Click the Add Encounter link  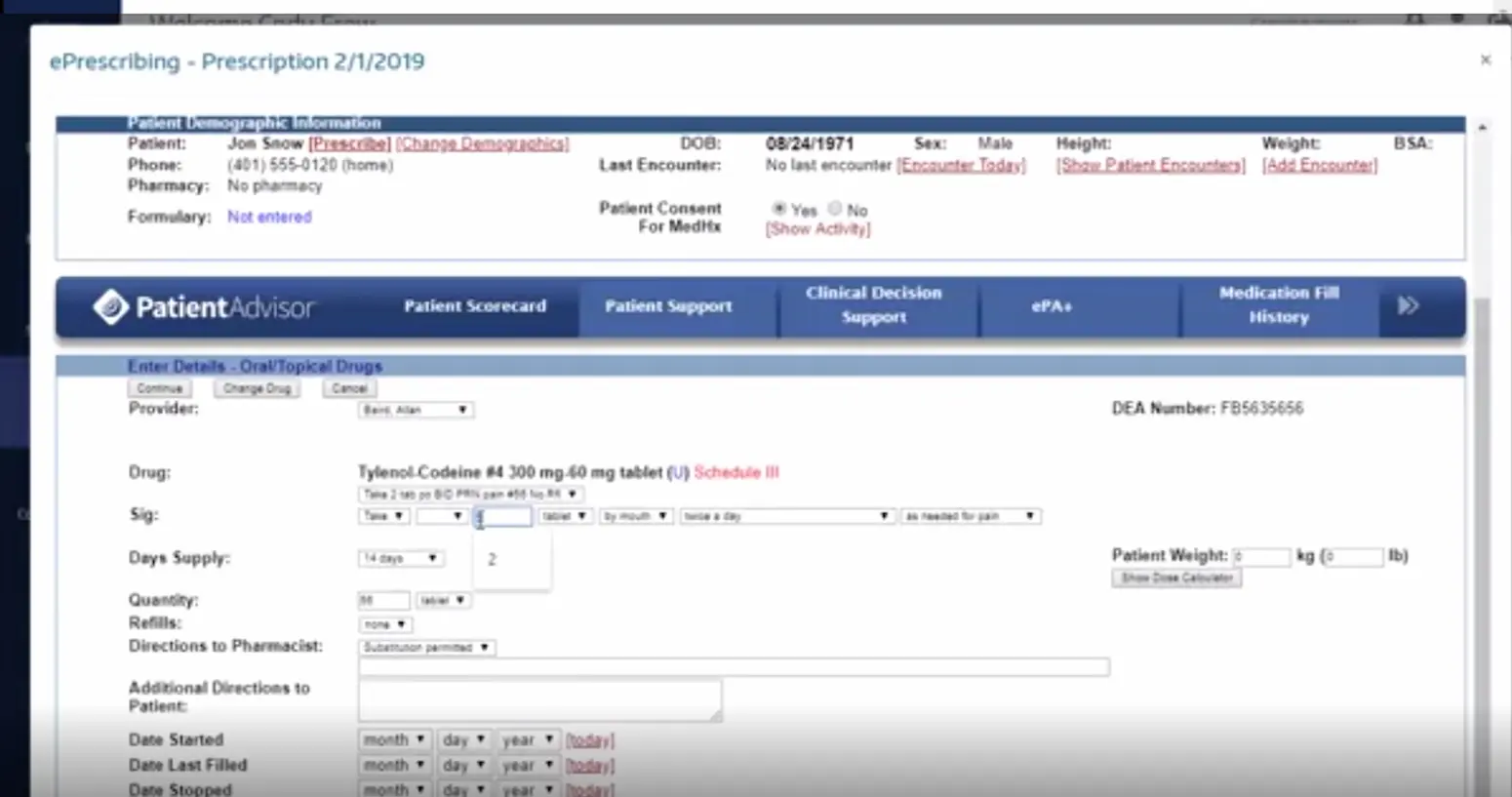coord(1319,165)
